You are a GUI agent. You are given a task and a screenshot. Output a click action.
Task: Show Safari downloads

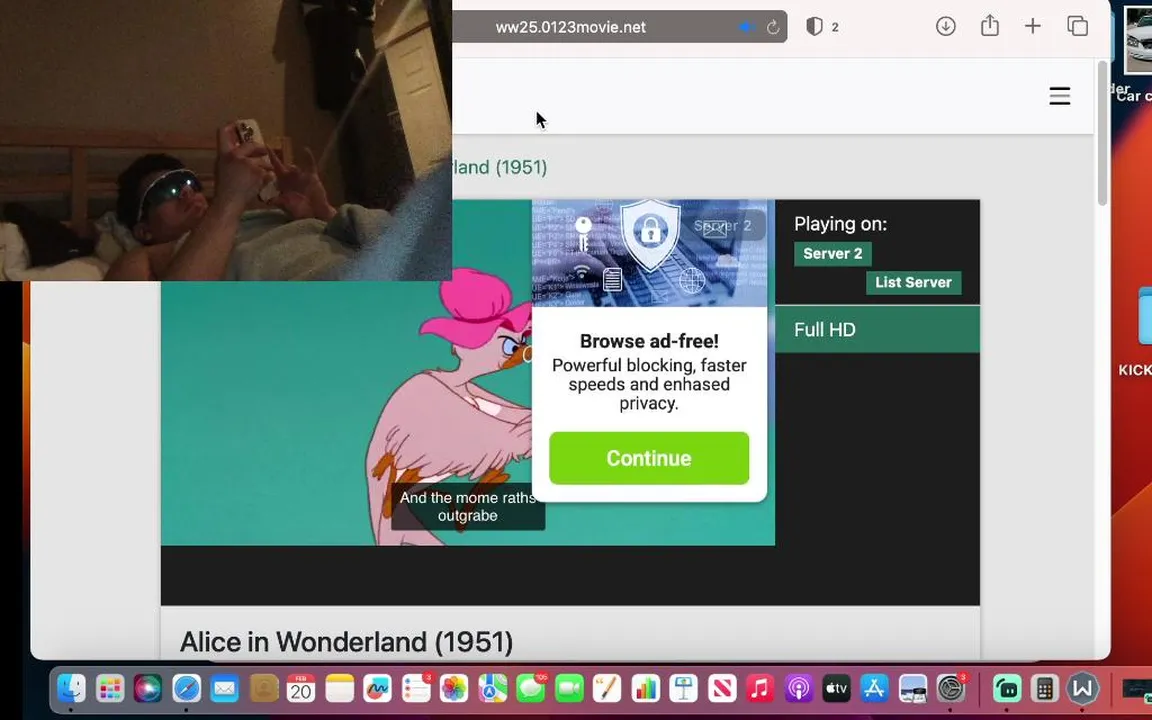tap(946, 26)
